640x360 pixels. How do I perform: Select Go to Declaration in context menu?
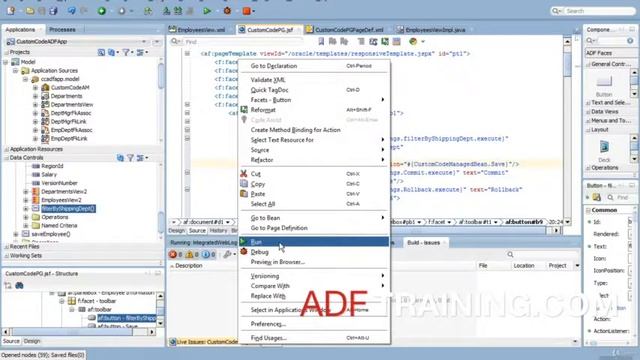click(x=314, y=66)
